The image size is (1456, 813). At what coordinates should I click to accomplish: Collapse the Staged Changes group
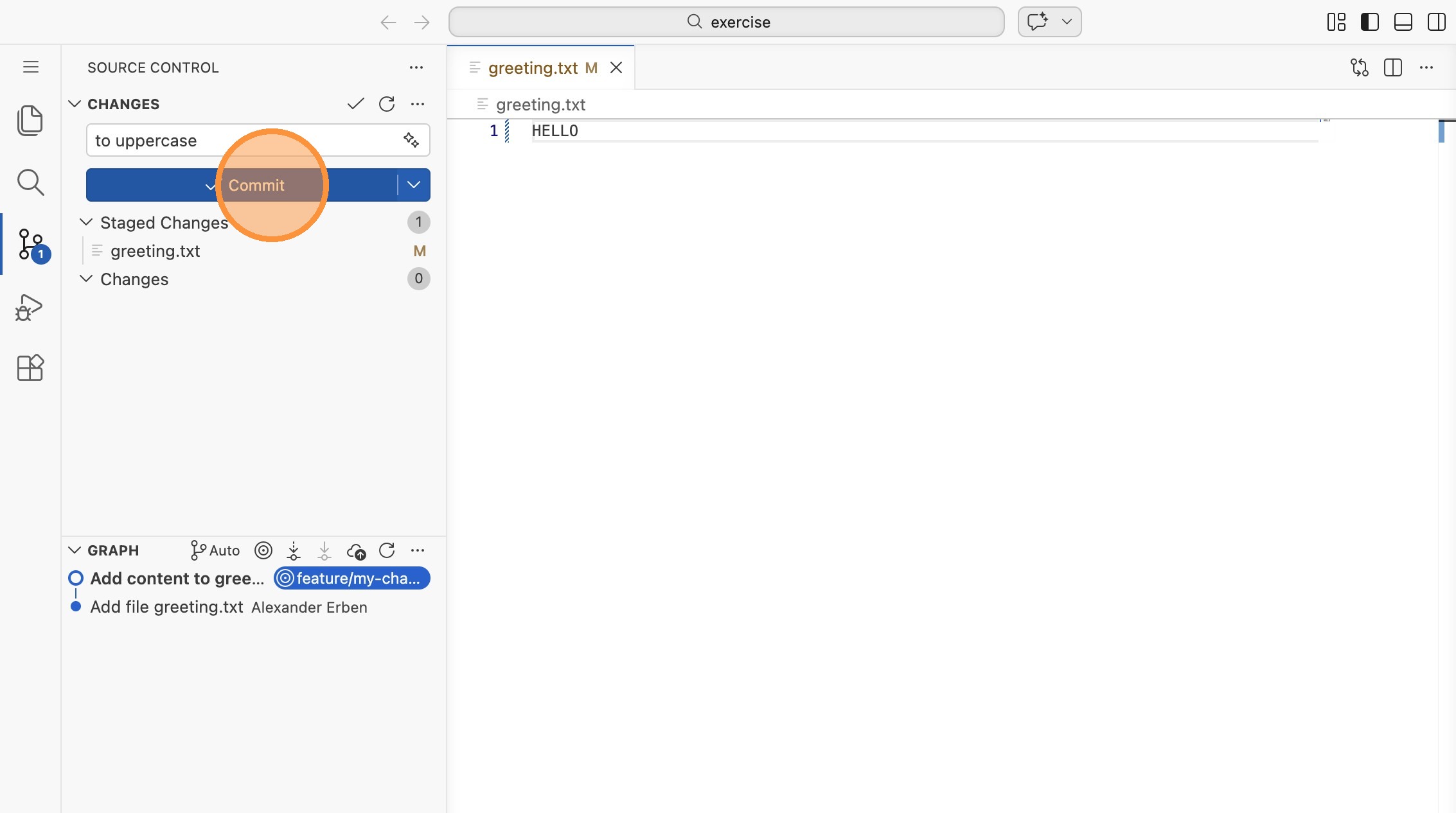tap(86, 222)
